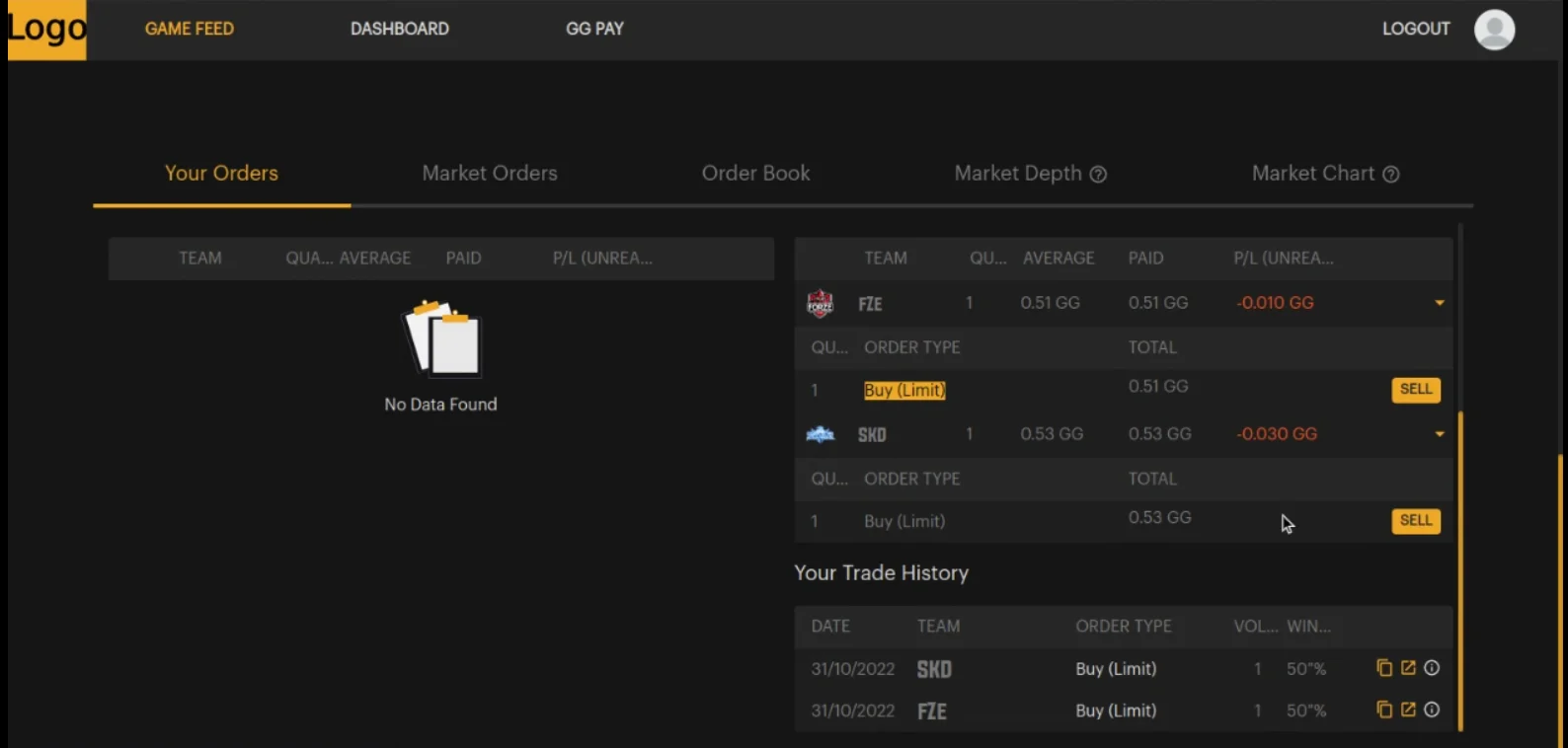Open GG PAY from the navigation bar
This screenshot has width=1568, height=748.
(594, 30)
